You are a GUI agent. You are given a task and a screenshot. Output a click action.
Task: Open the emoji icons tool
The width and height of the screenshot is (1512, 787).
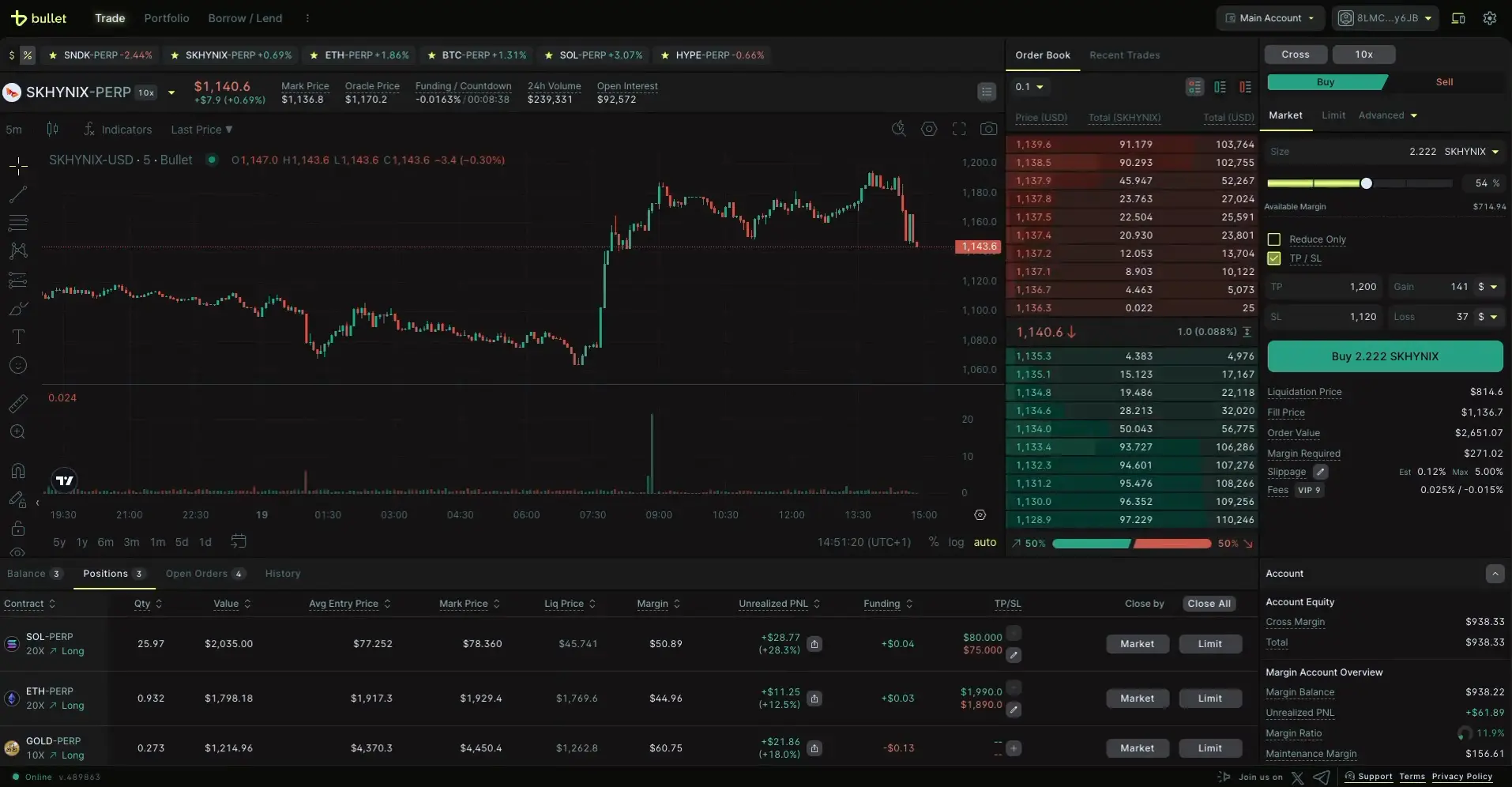(18, 365)
